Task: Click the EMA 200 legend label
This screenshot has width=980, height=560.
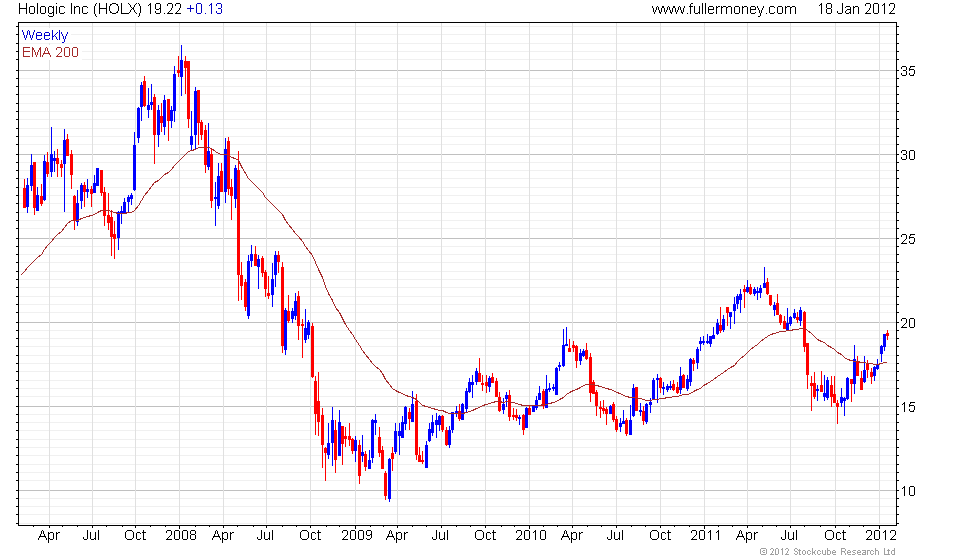Action: tap(50, 52)
